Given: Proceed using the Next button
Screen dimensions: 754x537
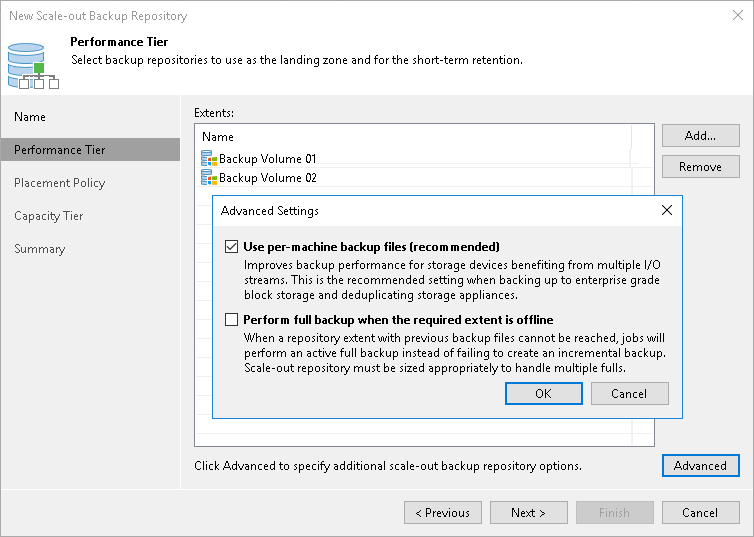Looking at the screenshot, I should pos(528,512).
